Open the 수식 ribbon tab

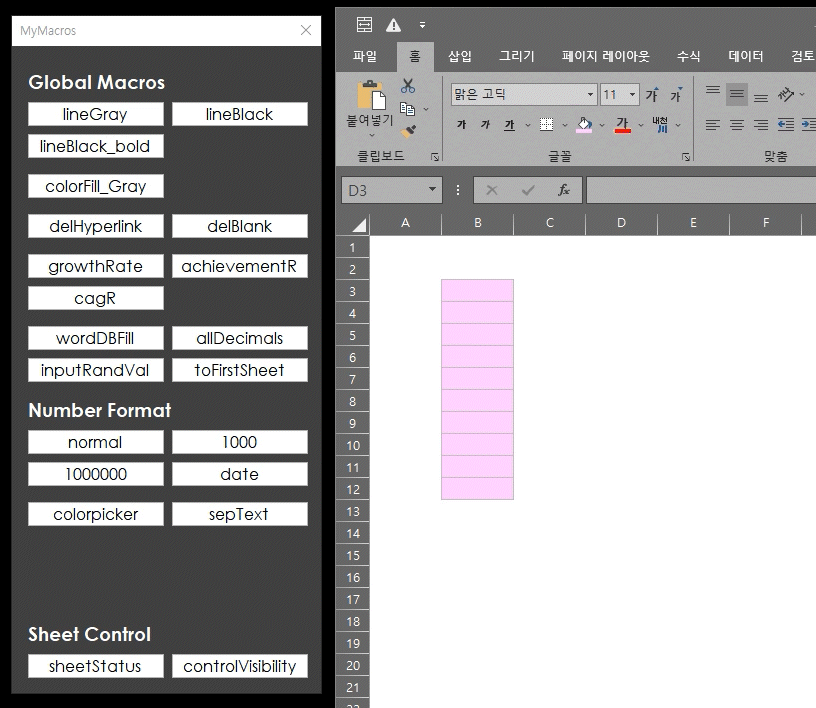[x=688, y=56]
